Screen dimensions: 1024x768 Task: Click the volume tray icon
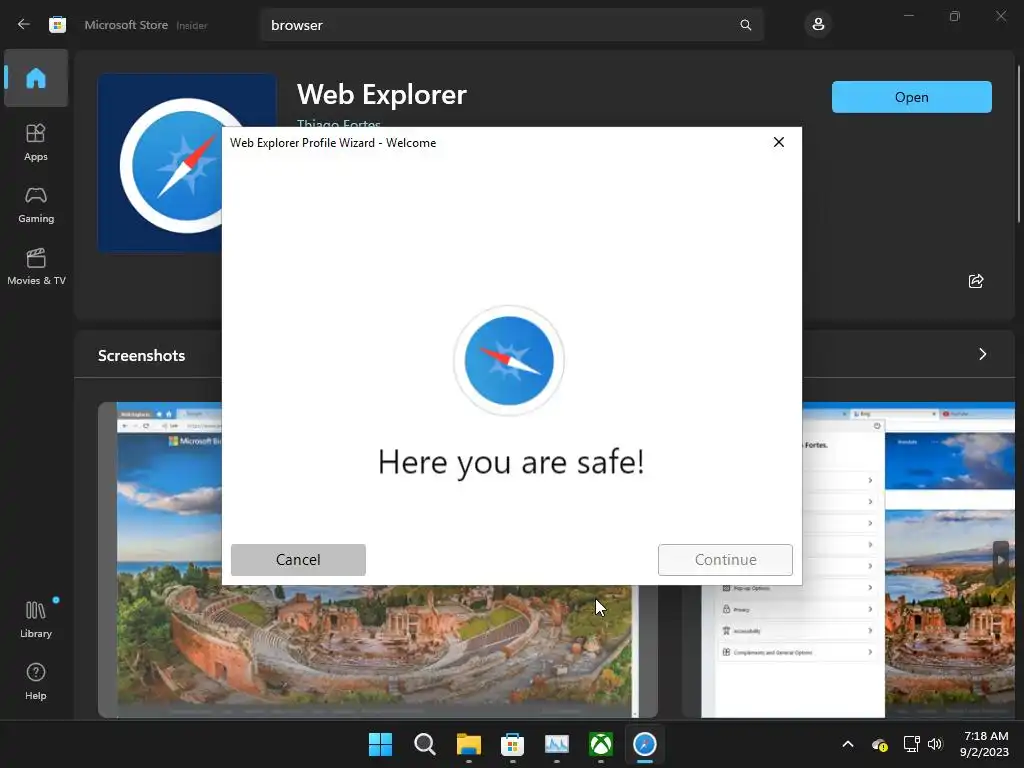pyautogui.click(x=935, y=744)
